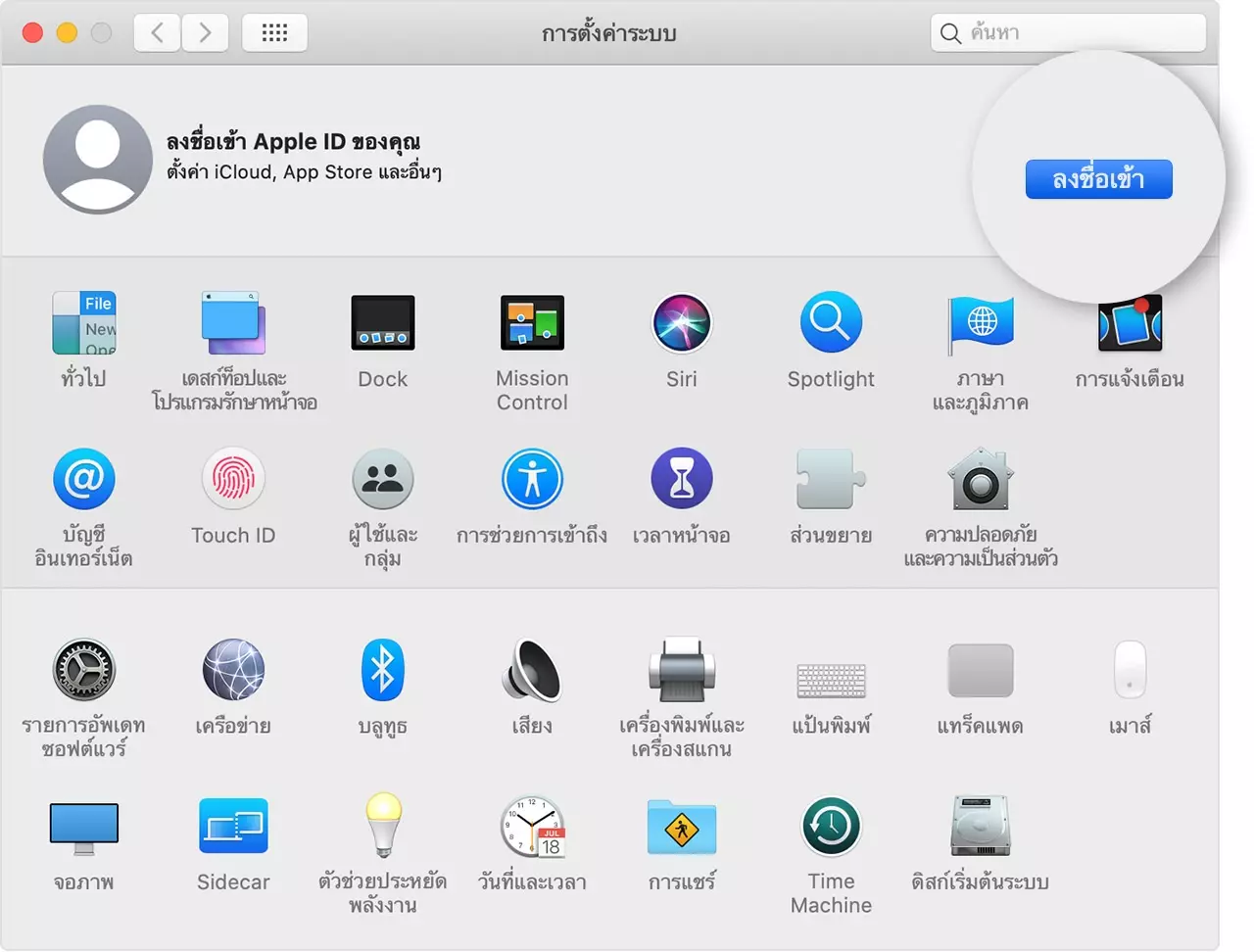Open Energy Saver (ตัวช่วยประหยัดพลังงาน) pane
1254x952 pixels.
[383, 826]
